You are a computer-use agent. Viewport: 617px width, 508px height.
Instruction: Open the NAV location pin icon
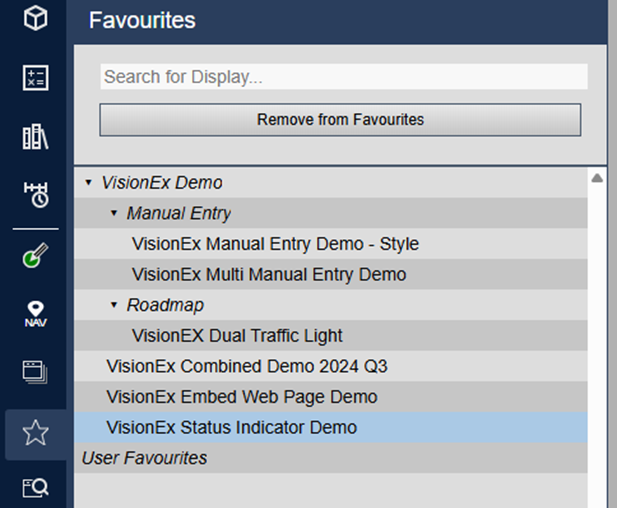(35, 314)
